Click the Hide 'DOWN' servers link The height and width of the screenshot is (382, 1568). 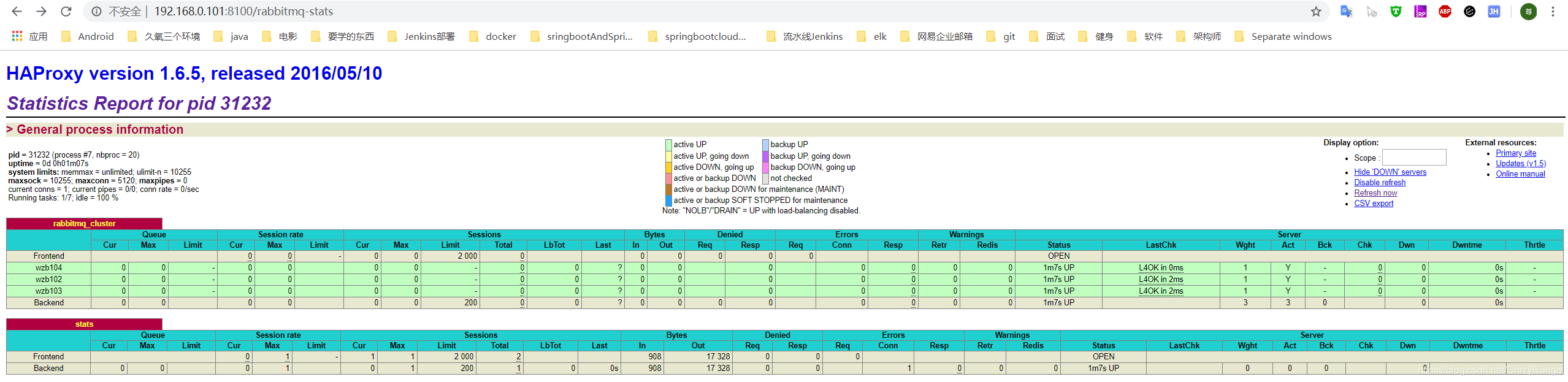[x=1390, y=172]
